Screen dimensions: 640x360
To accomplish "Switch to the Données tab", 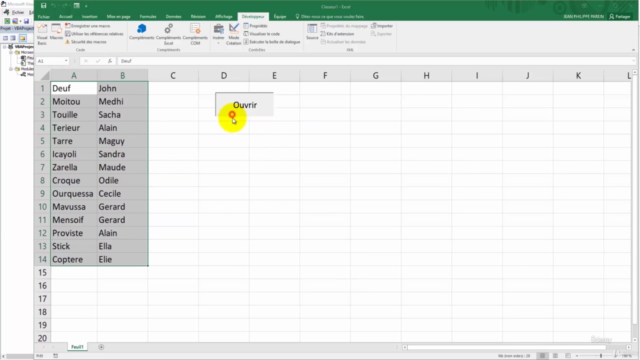I will pyautogui.click(x=173, y=17).
